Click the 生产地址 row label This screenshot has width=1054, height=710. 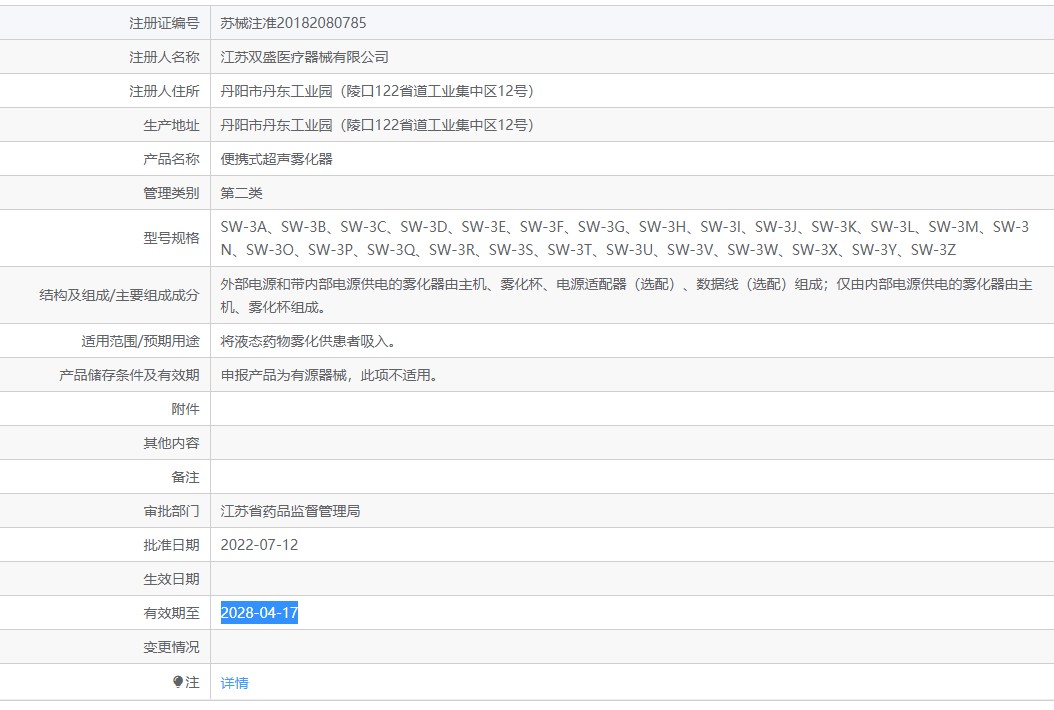pos(171,125)
